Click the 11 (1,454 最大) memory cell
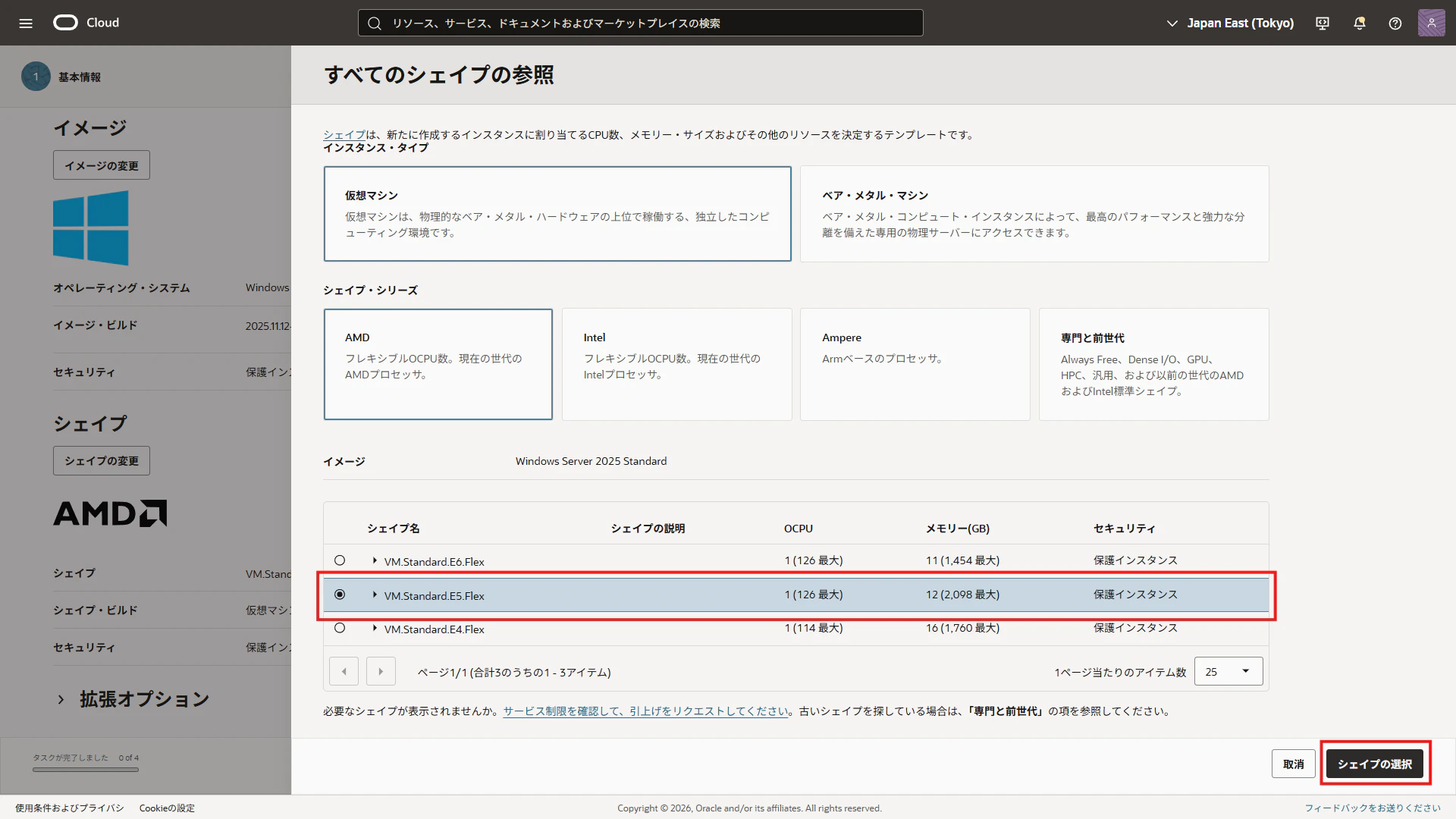Screen dimensions: 1456x819 coord(962,560)
